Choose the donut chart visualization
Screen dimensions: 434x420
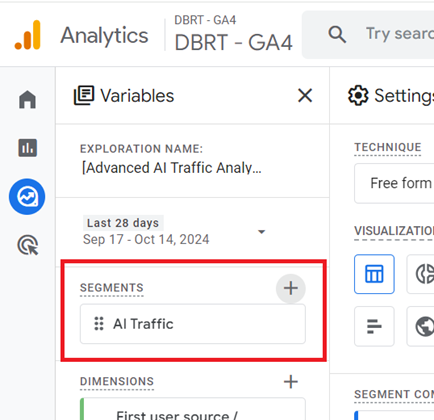pos(421,274)
